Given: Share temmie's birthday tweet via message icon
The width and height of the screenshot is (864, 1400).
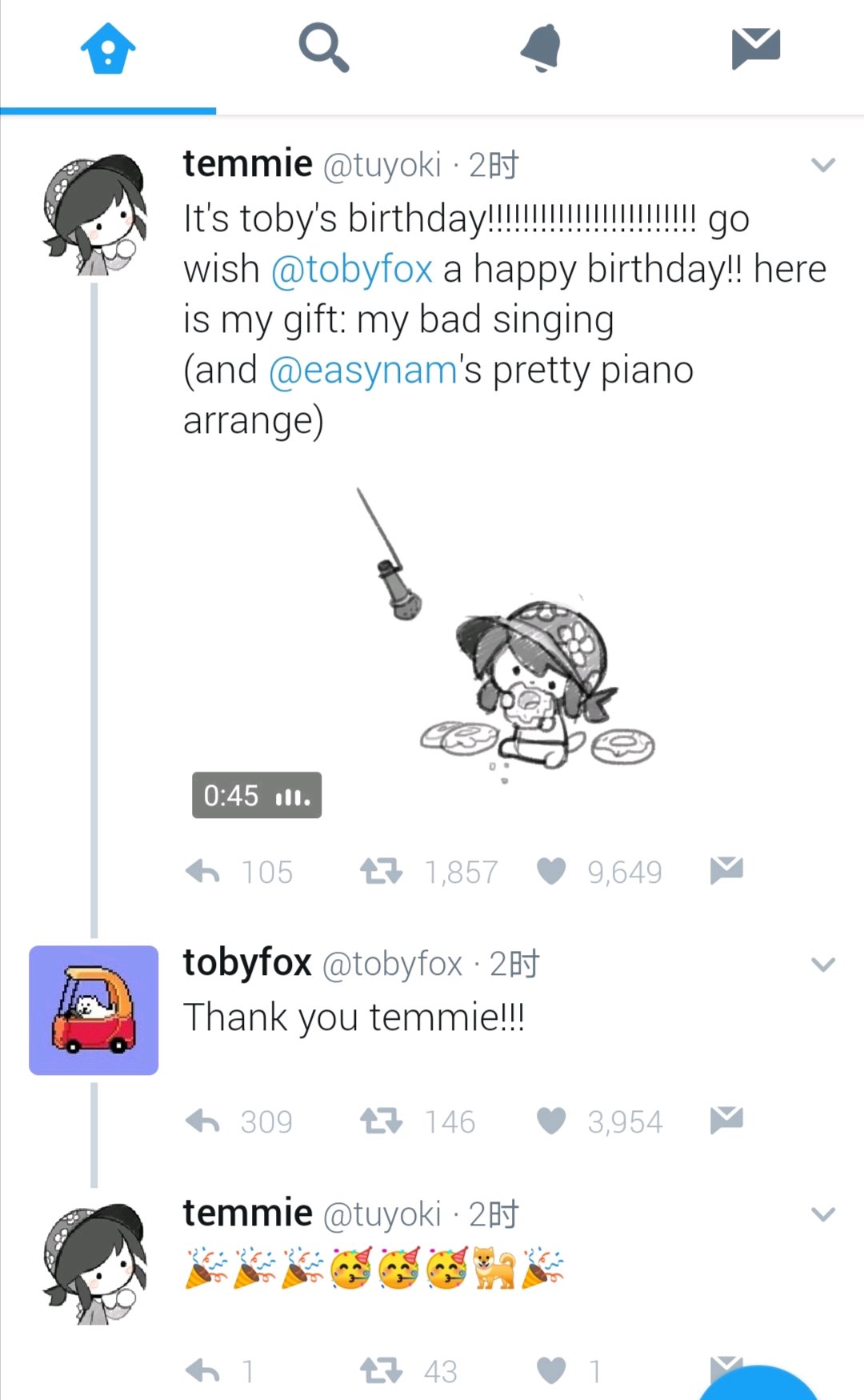Looking at the screenshot, I should pyautogui.click(x=726, y=870).
